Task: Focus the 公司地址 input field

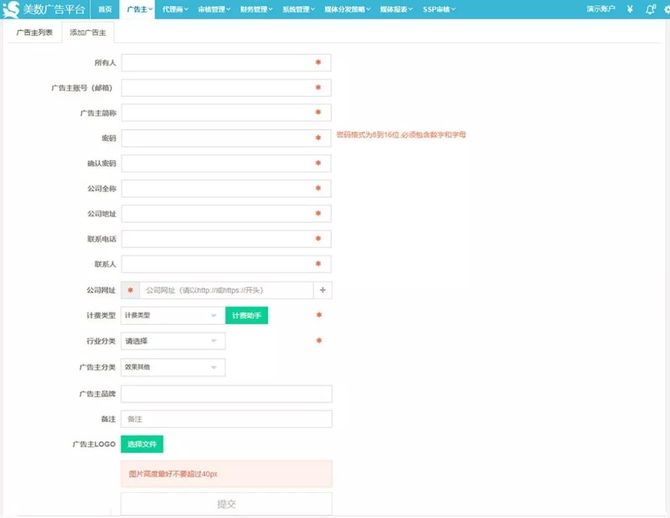Action: coord(226,214)
